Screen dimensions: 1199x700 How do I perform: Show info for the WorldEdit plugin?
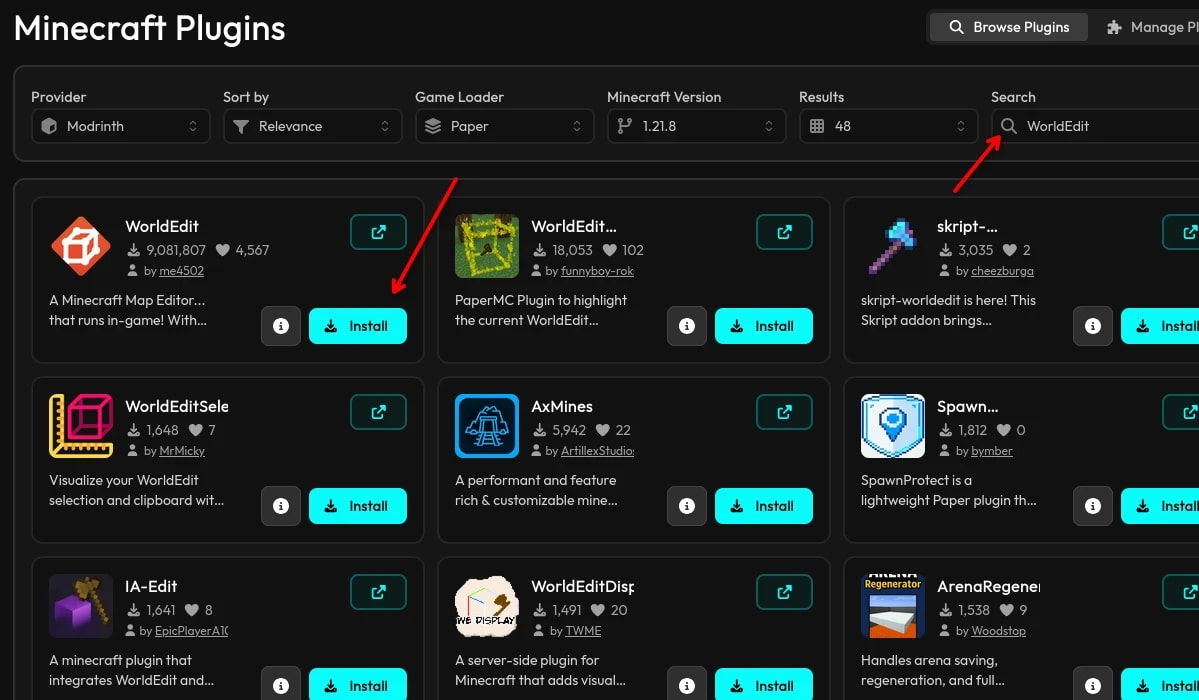point(281,326)
